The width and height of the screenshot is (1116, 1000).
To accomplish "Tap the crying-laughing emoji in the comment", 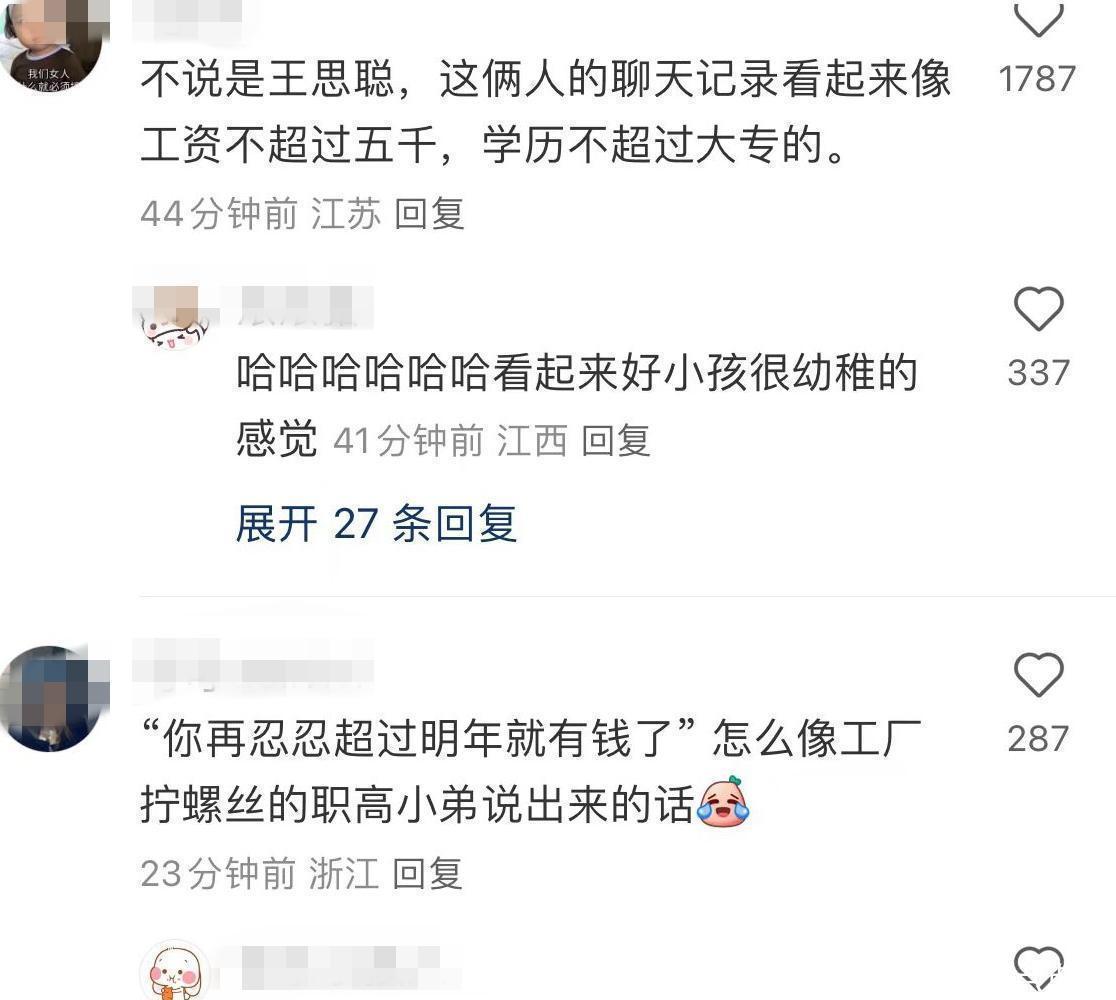I will [x=724, y=802].
